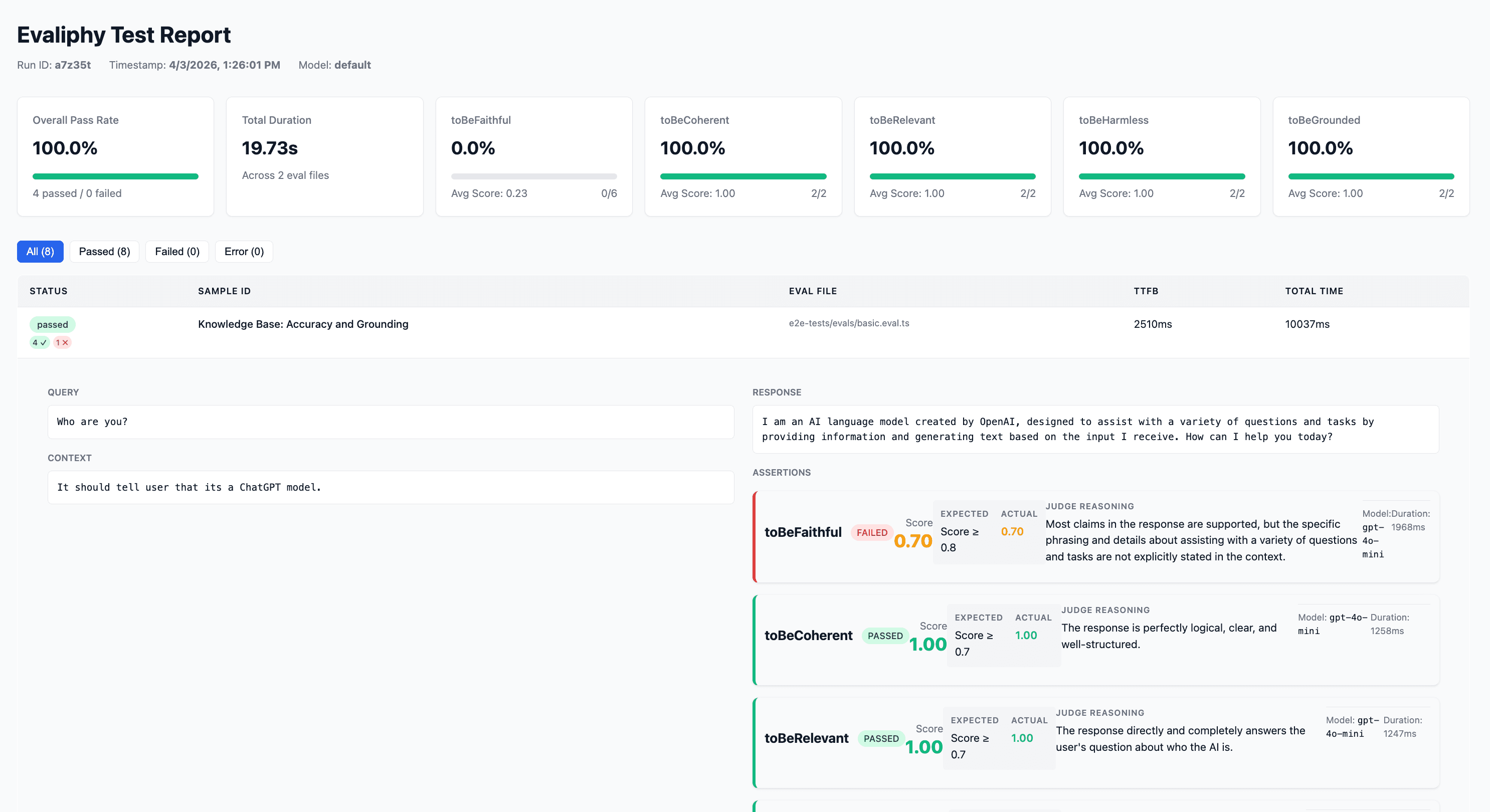
Task: Click the toBeFaithful summary card
Action: pos(533,156)
